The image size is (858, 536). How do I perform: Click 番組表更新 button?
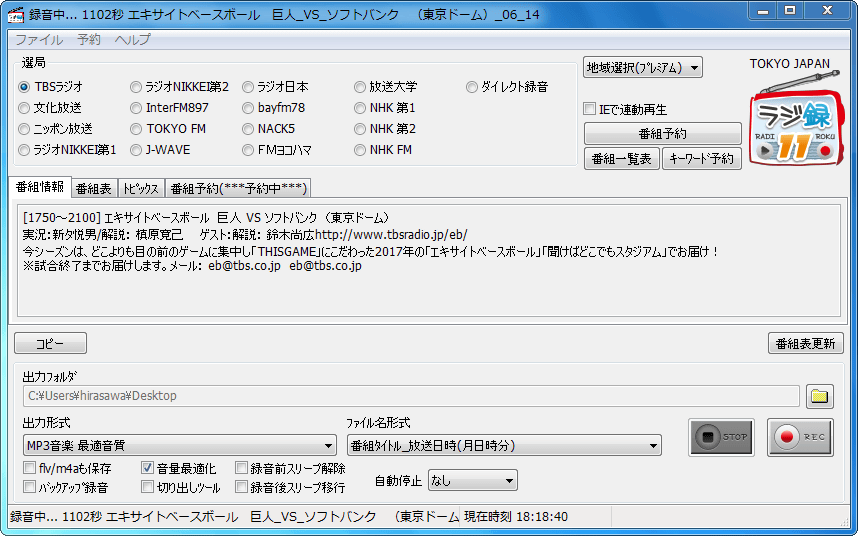tap(805, 343)
